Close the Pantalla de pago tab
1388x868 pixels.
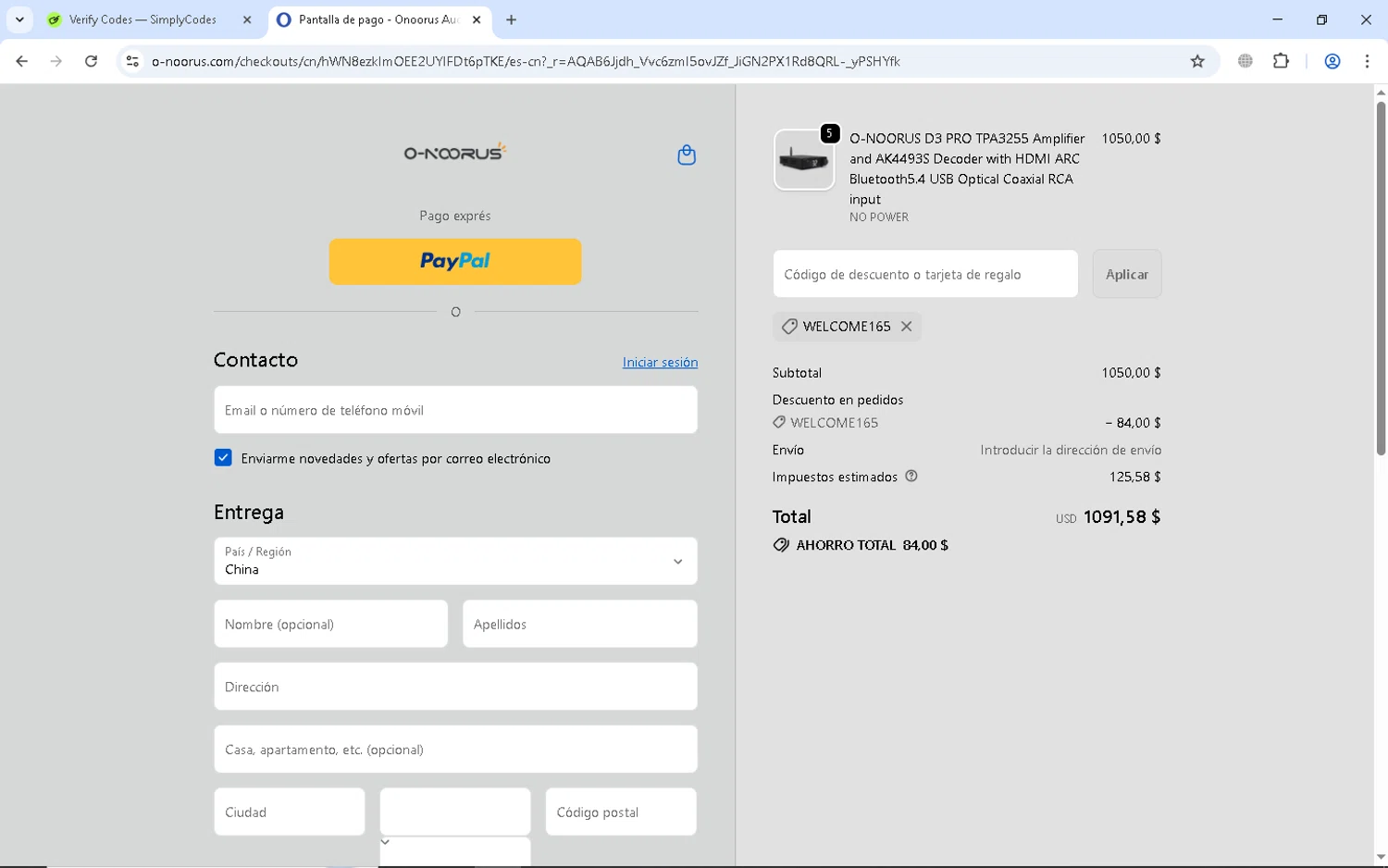(x=477, y=19)
